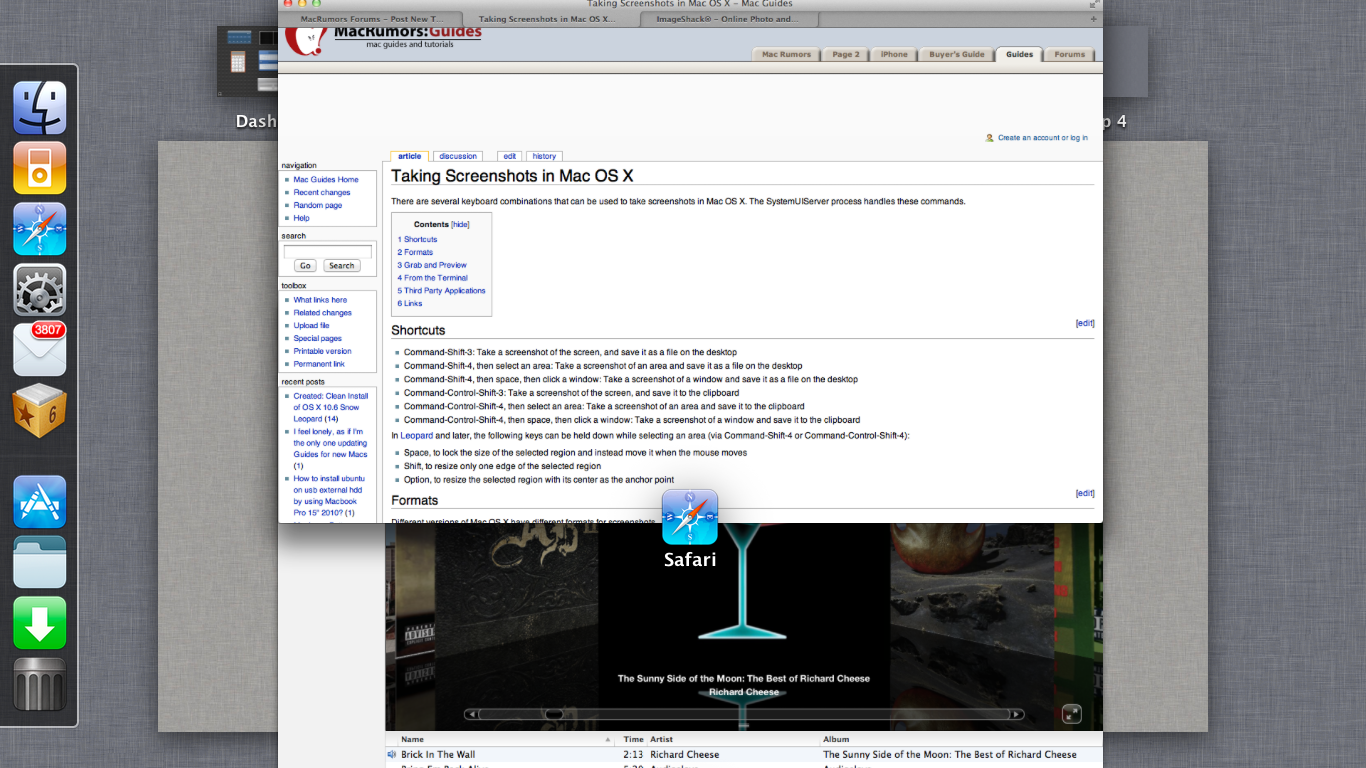
Task: Click the new tab plus button in Safari
Action: (1093, 19)
